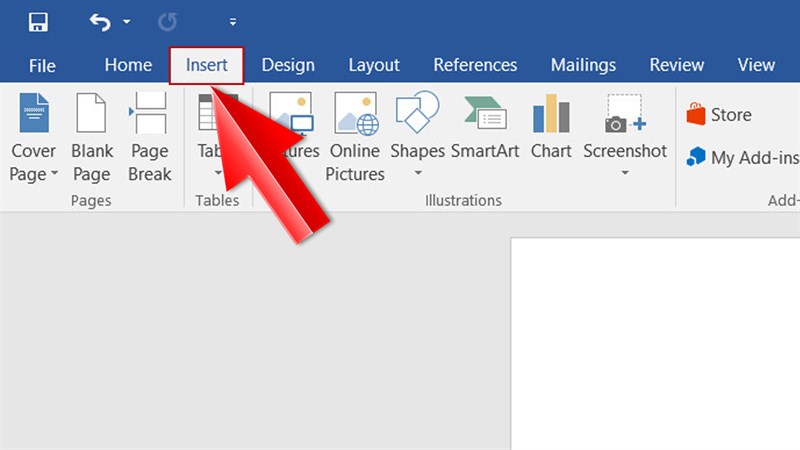
Task: Click the Save floppy disk icon
Action: point(38,22)
